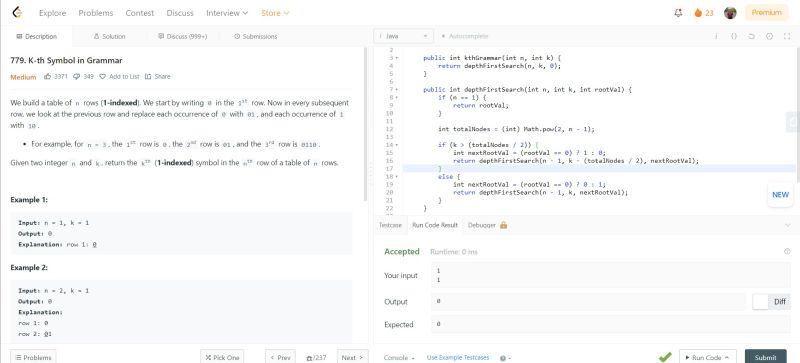
Task: Open the Contest page
Action: pos(140,13)
